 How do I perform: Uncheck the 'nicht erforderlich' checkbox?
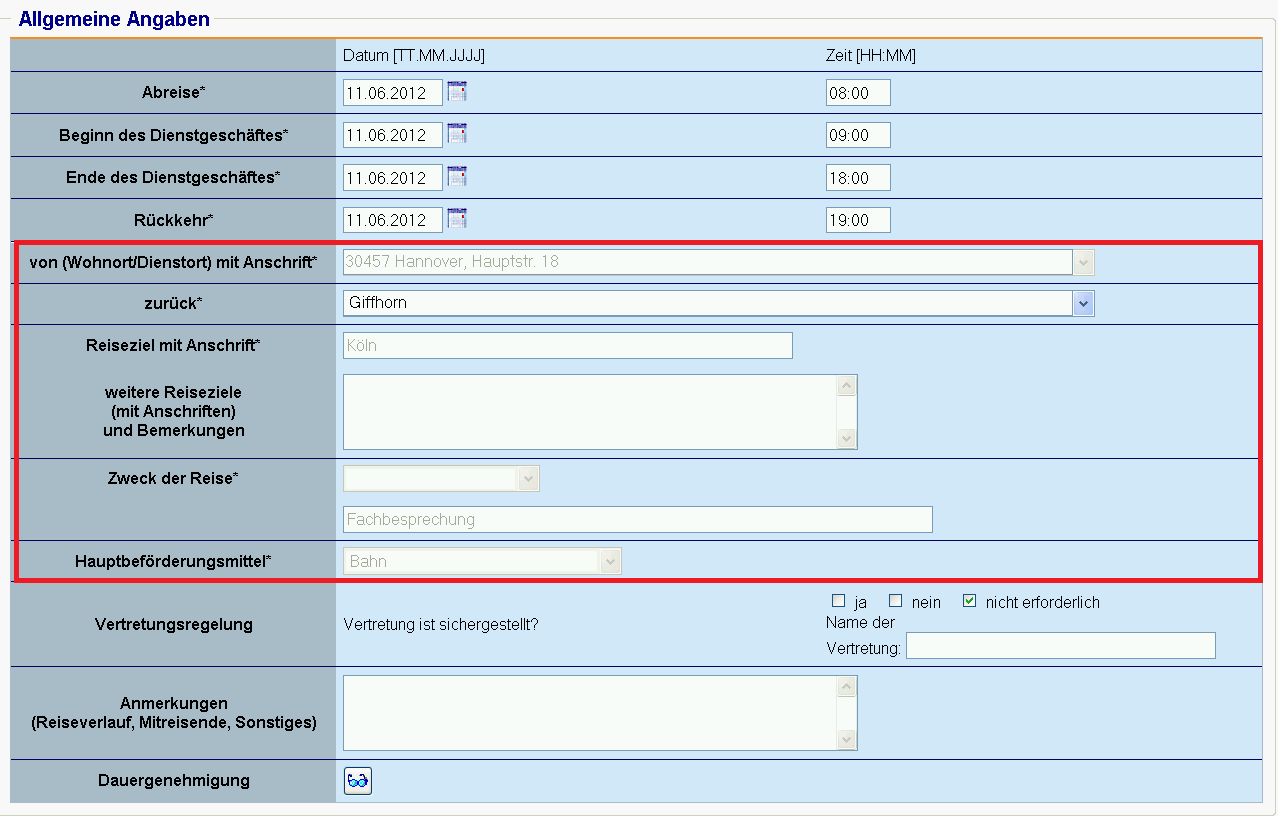(x=969, y=601)
